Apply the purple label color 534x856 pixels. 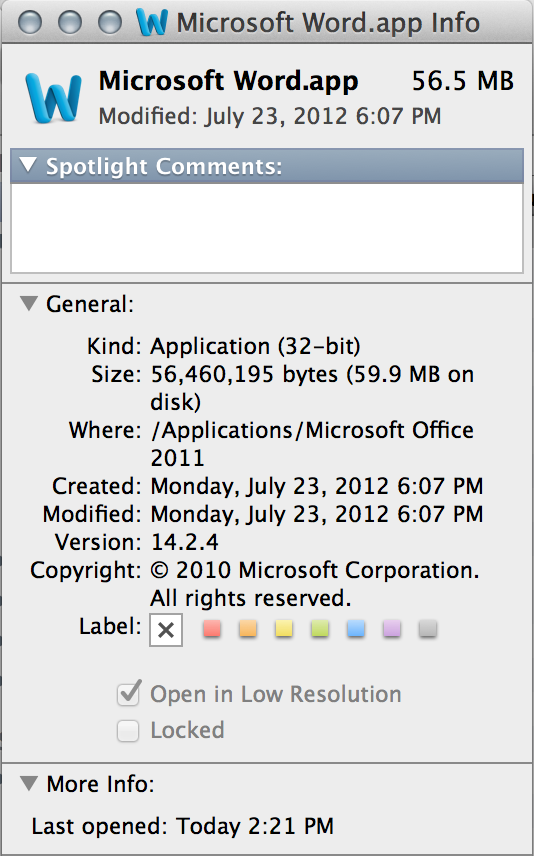coord(392,629)
